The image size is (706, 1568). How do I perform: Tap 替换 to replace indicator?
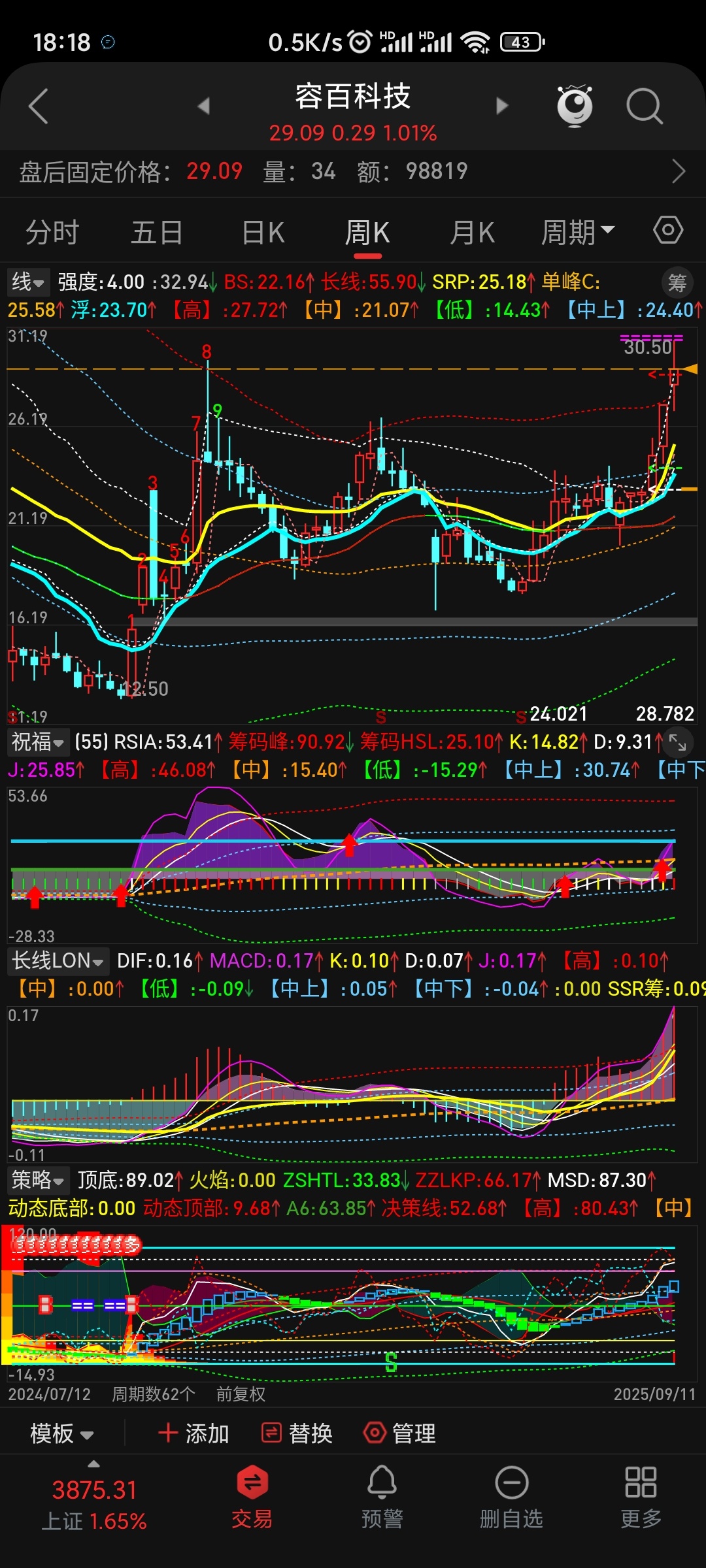tap(297, 1434)
